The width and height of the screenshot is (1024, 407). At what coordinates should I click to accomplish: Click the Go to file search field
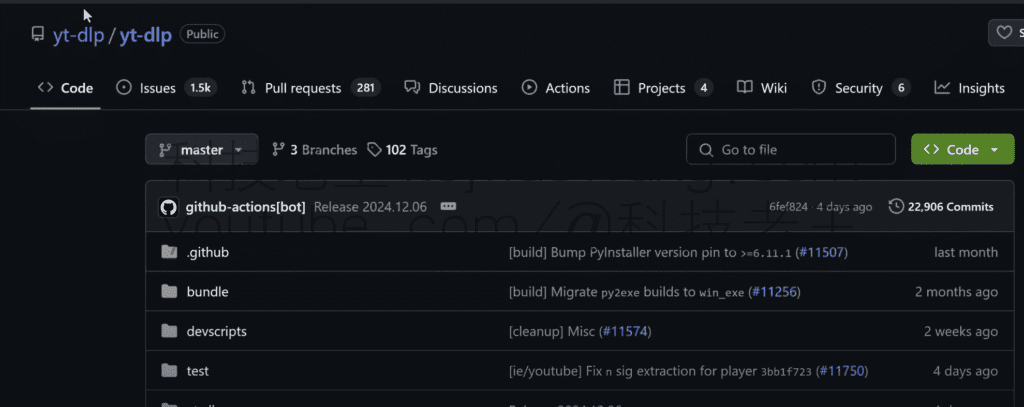click(x=790, y=150)
